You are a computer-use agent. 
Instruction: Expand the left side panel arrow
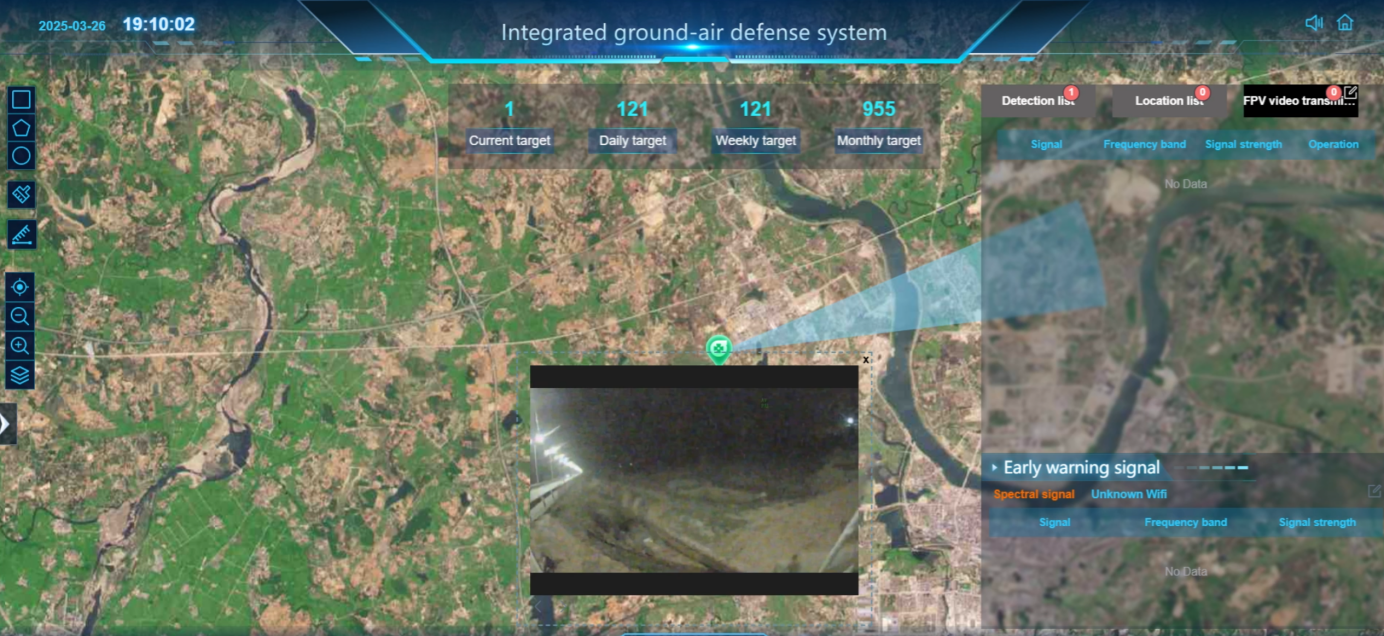(x=6, y=424)
